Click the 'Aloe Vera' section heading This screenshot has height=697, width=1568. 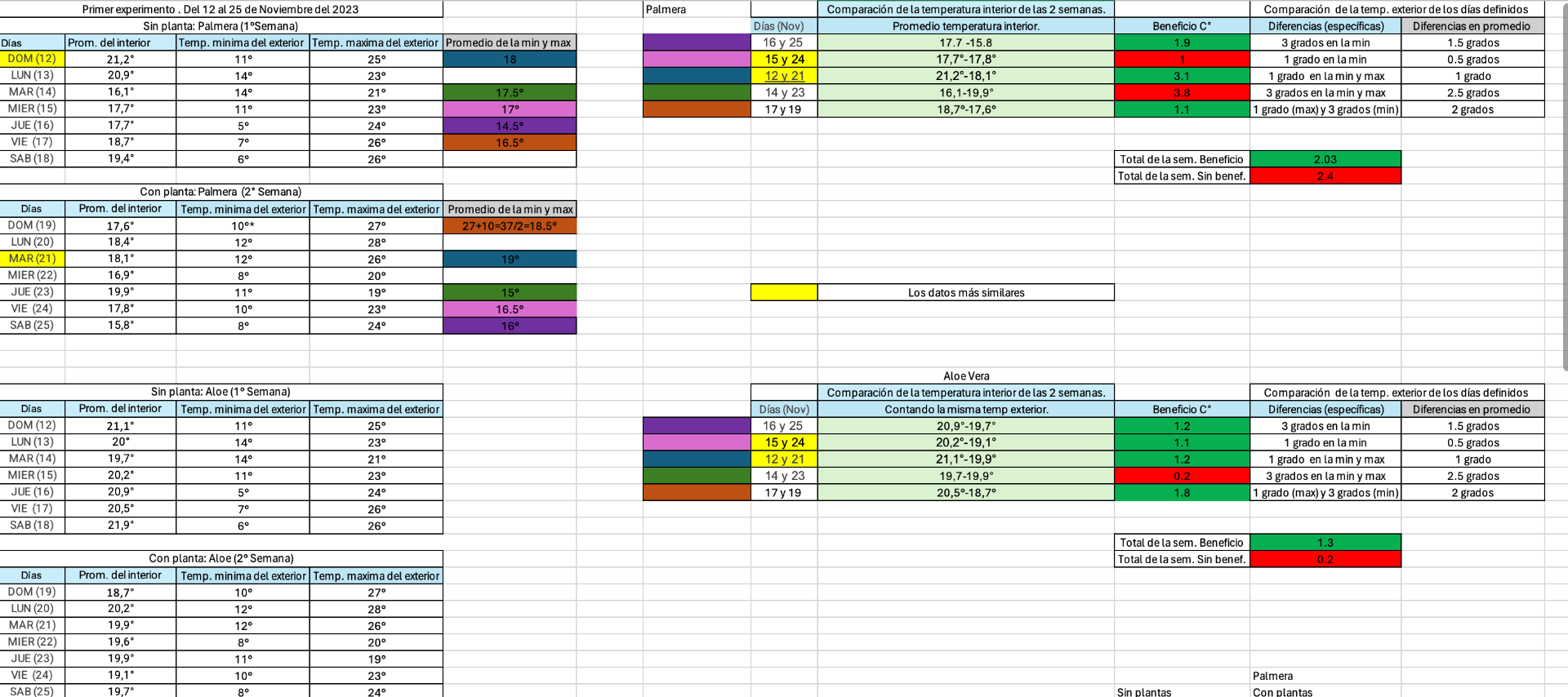click(x=965, y=376)
